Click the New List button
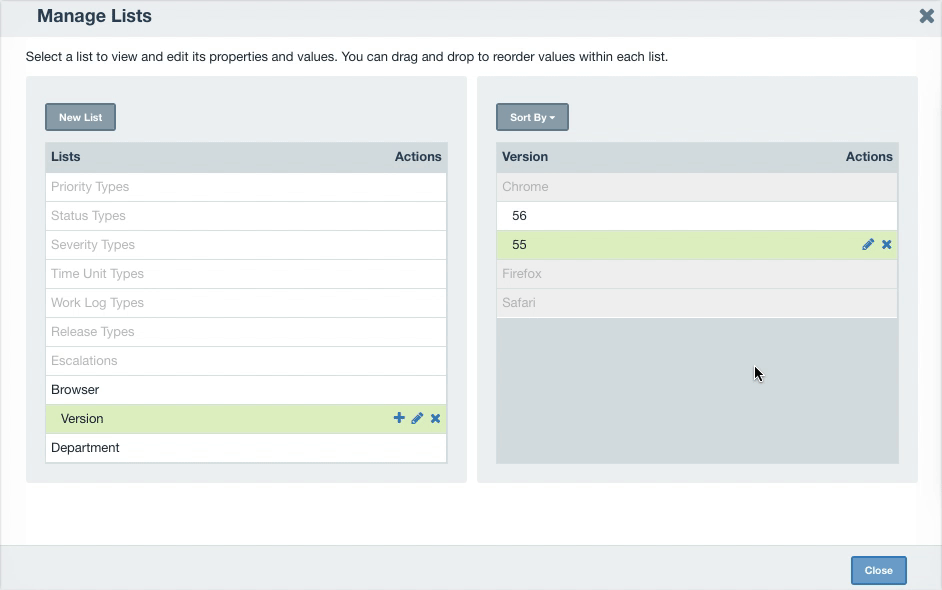The height and width of the screenshot is (590, 942). coord(80,117)
